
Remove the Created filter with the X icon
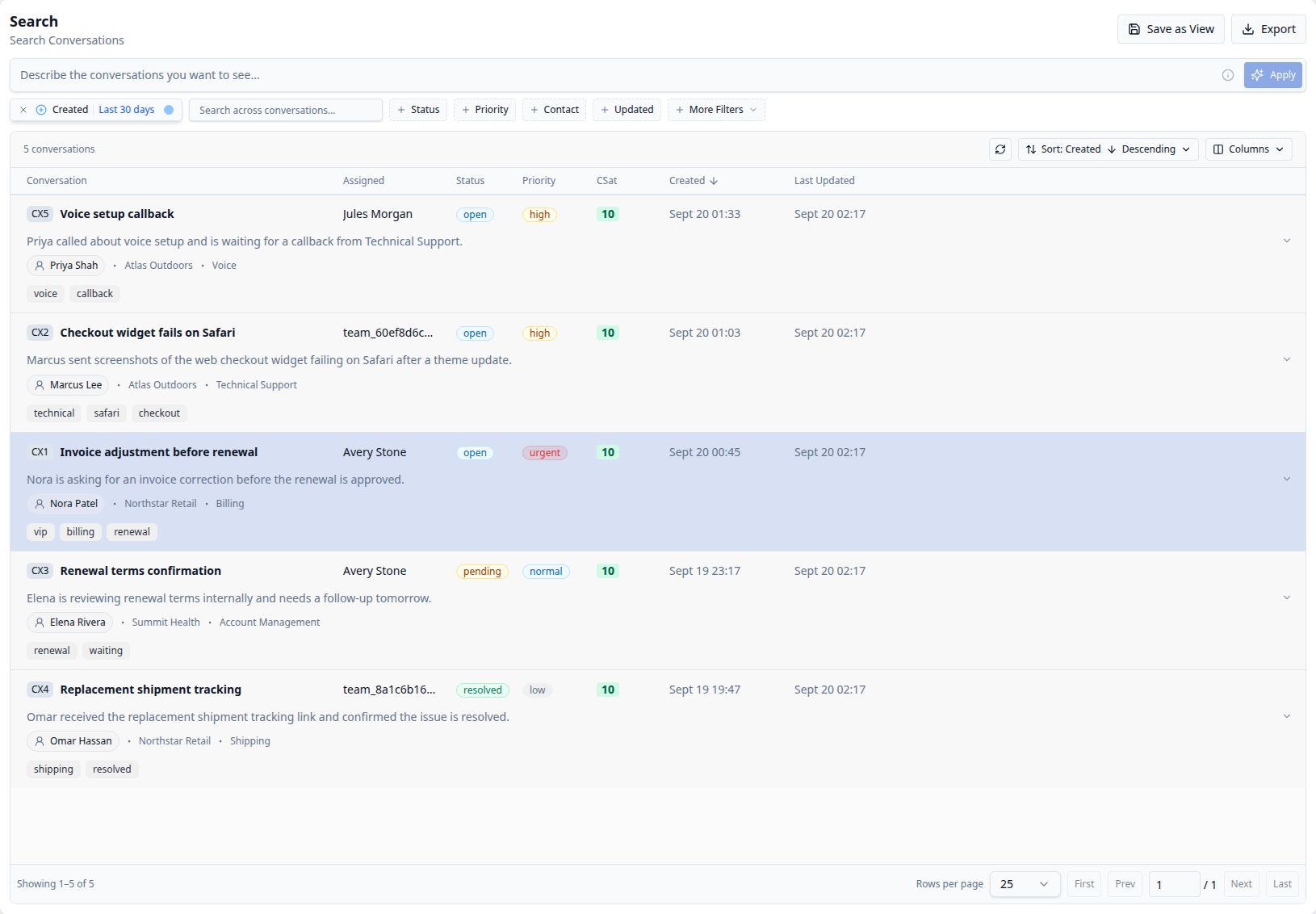click(23, 110)
